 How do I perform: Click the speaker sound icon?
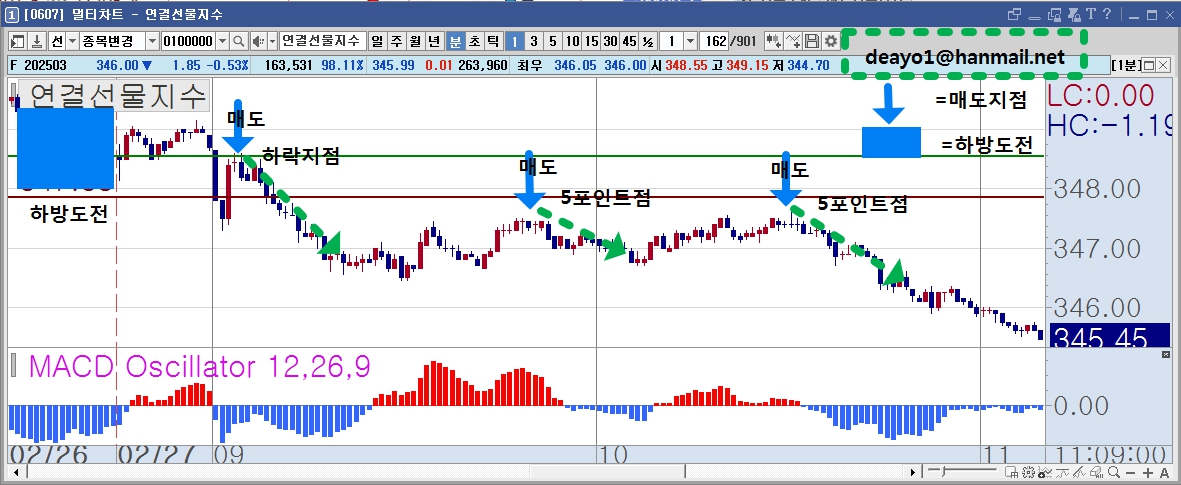pyautogui.click(x=257, y=41)
